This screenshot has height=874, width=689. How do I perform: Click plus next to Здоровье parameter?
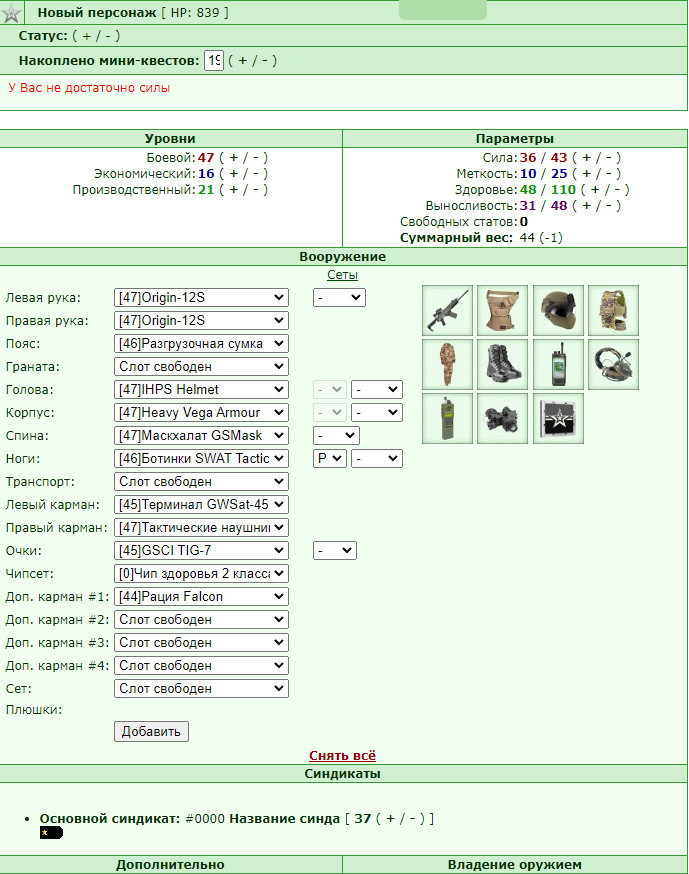595,190
